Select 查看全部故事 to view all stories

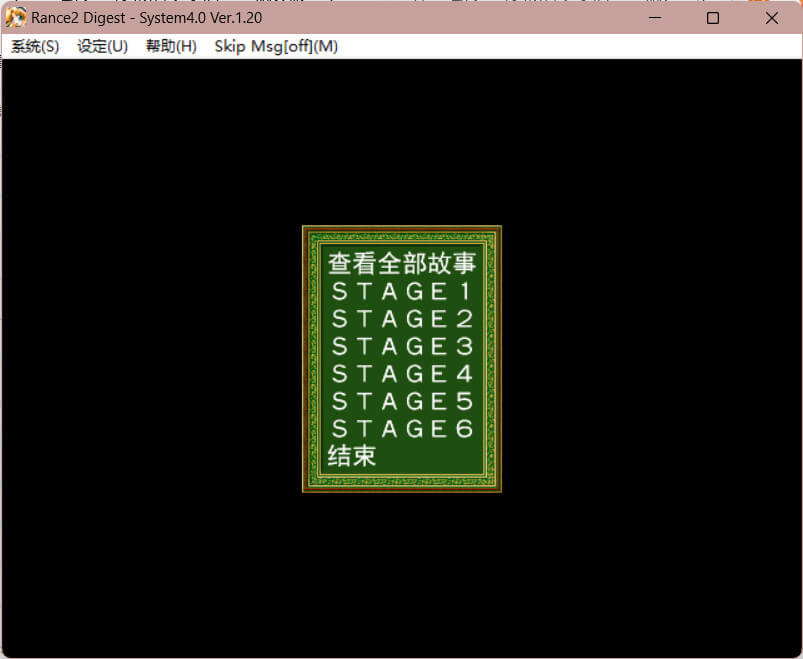tap(401, 264)
